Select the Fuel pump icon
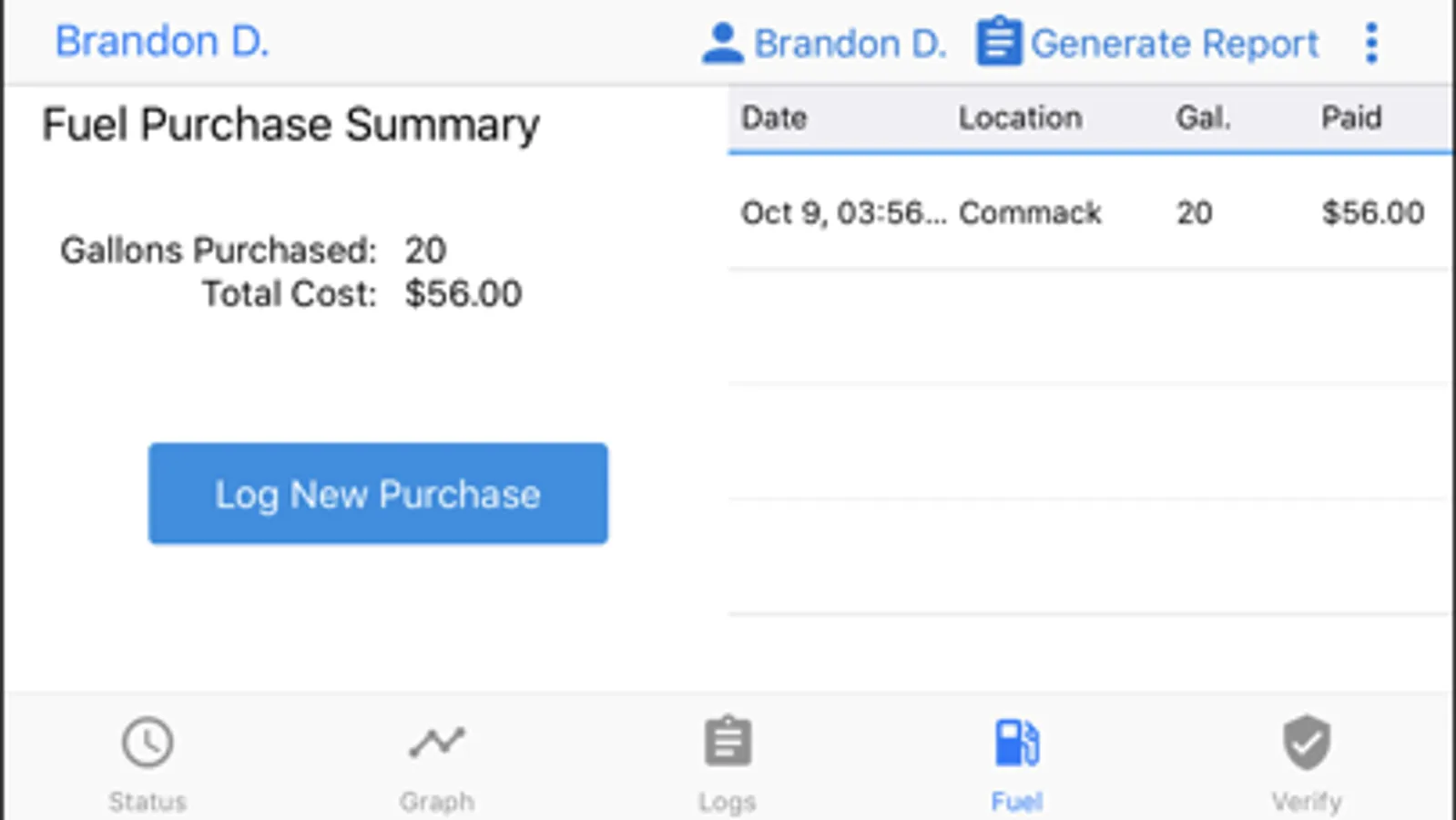This screenshot has width=1456, height=820. (1016, 742)
